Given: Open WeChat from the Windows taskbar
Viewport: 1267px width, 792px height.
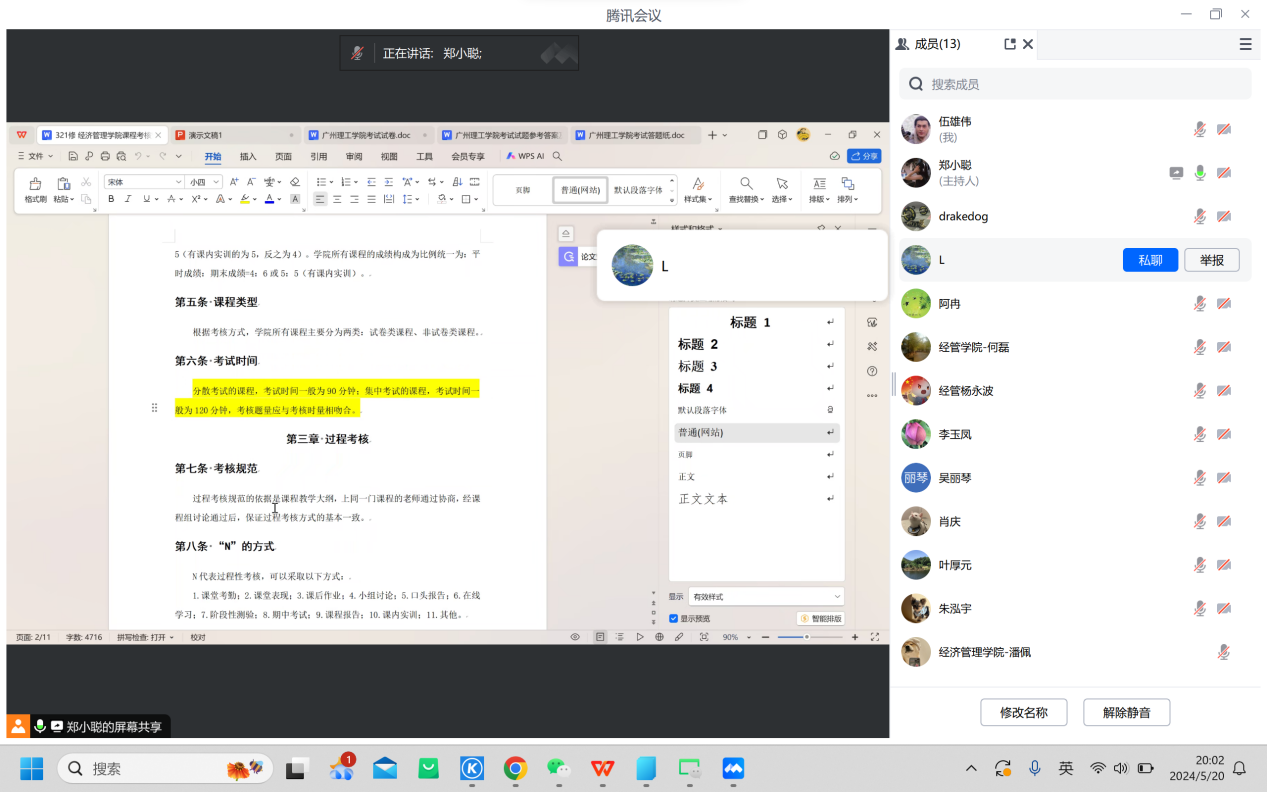Looking at the screenshot, I should 558,768.
